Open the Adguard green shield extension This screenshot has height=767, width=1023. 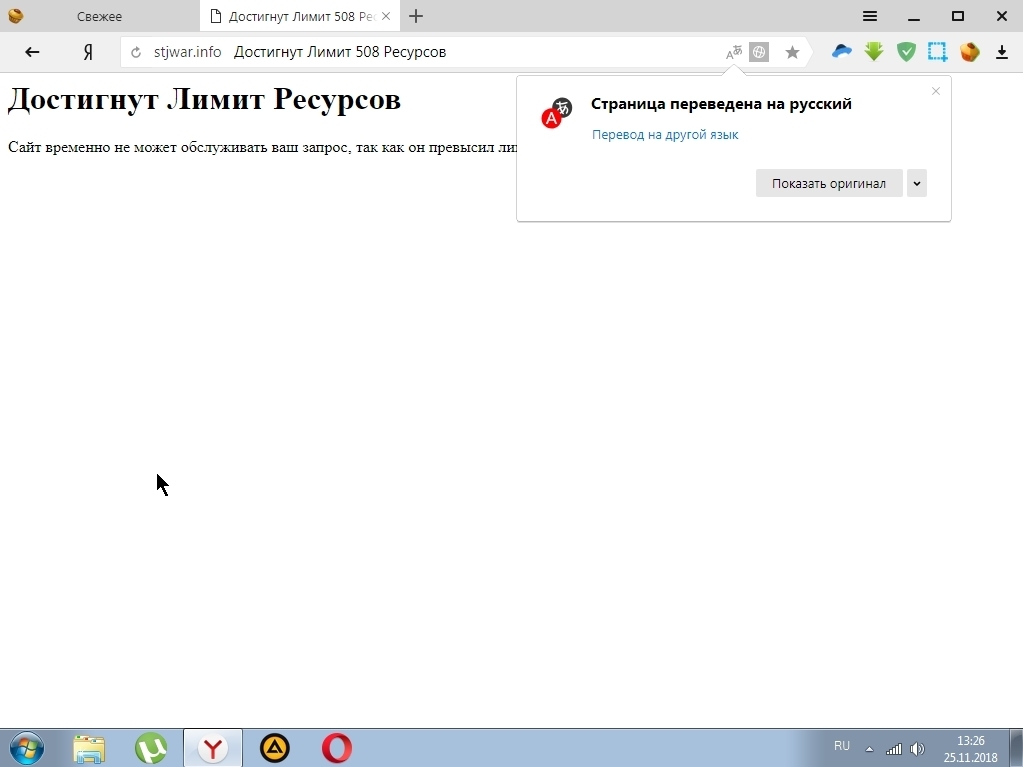906,52
